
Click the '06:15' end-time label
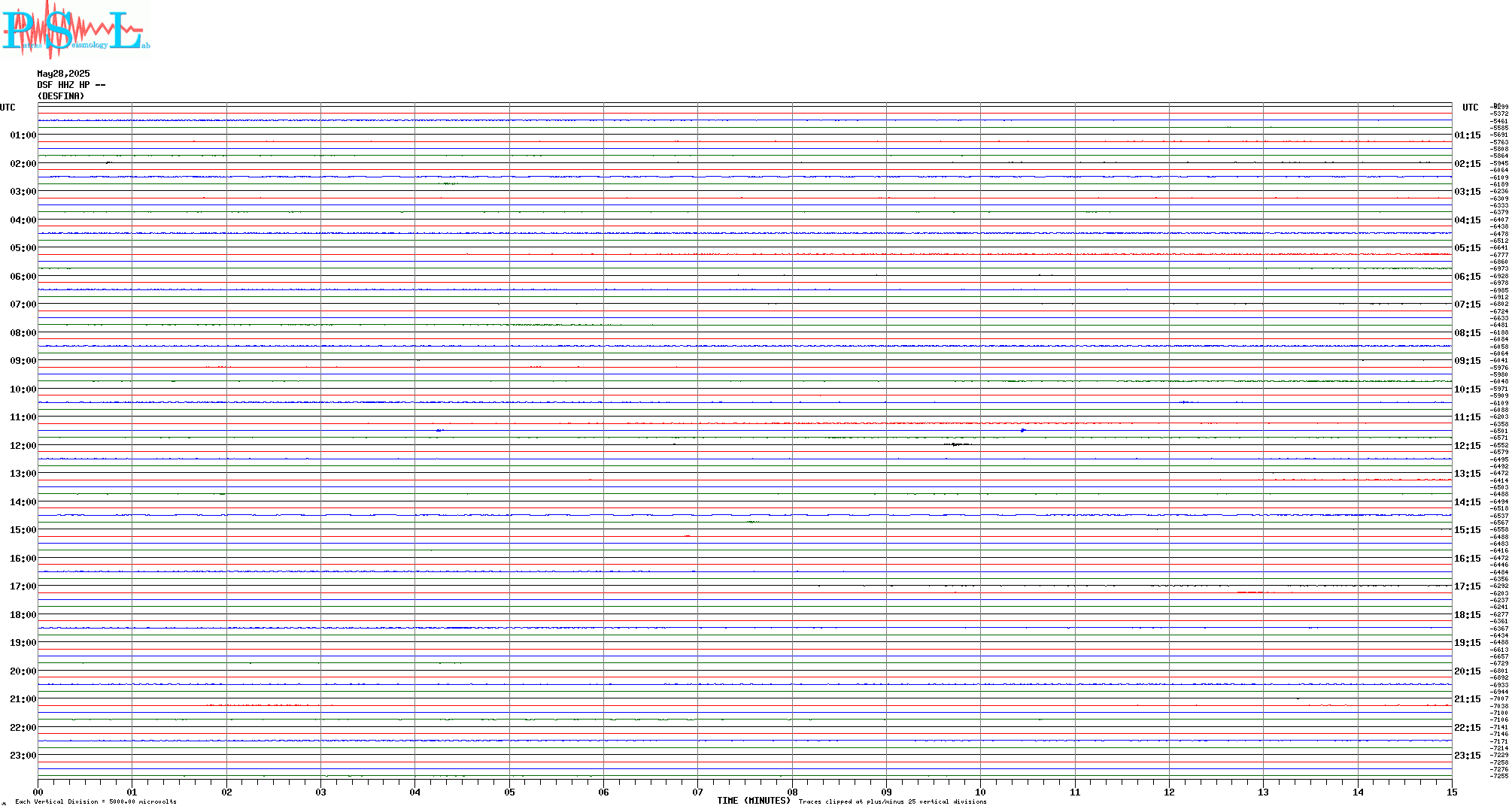1468,277
